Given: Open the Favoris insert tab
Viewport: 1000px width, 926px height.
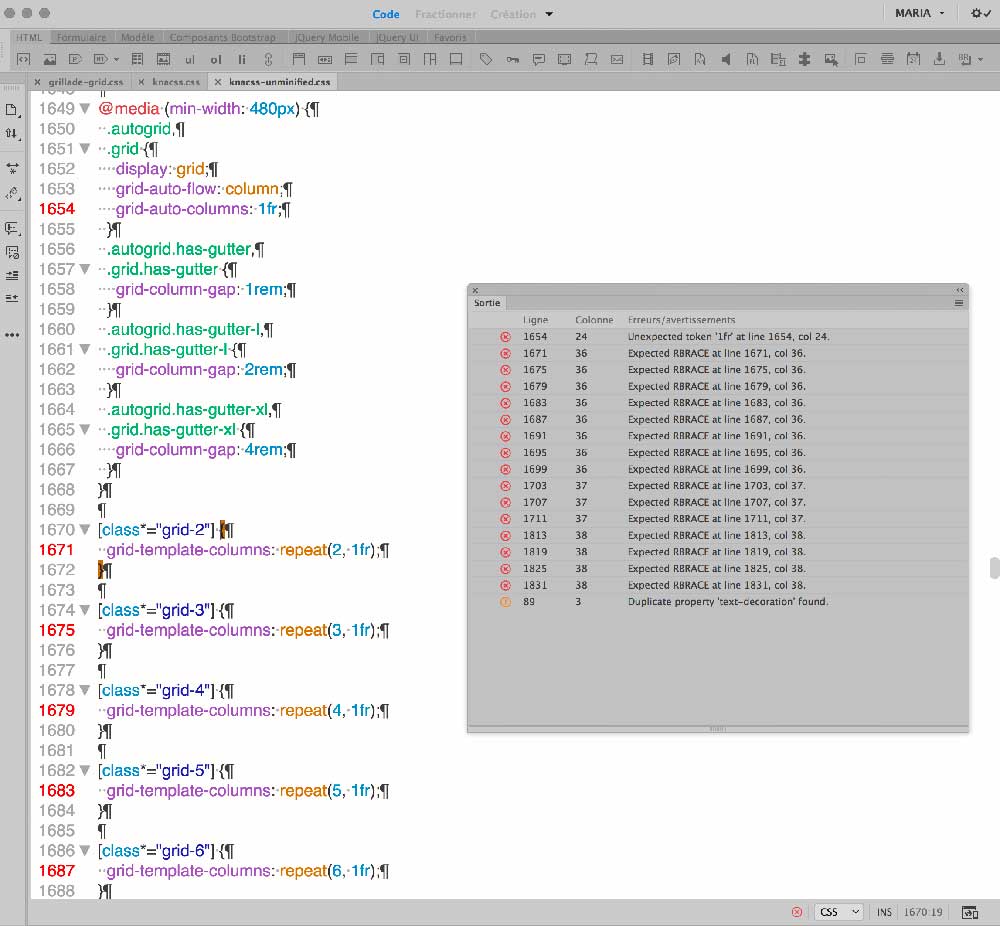Looking at the screenshot, I should 450,38.
